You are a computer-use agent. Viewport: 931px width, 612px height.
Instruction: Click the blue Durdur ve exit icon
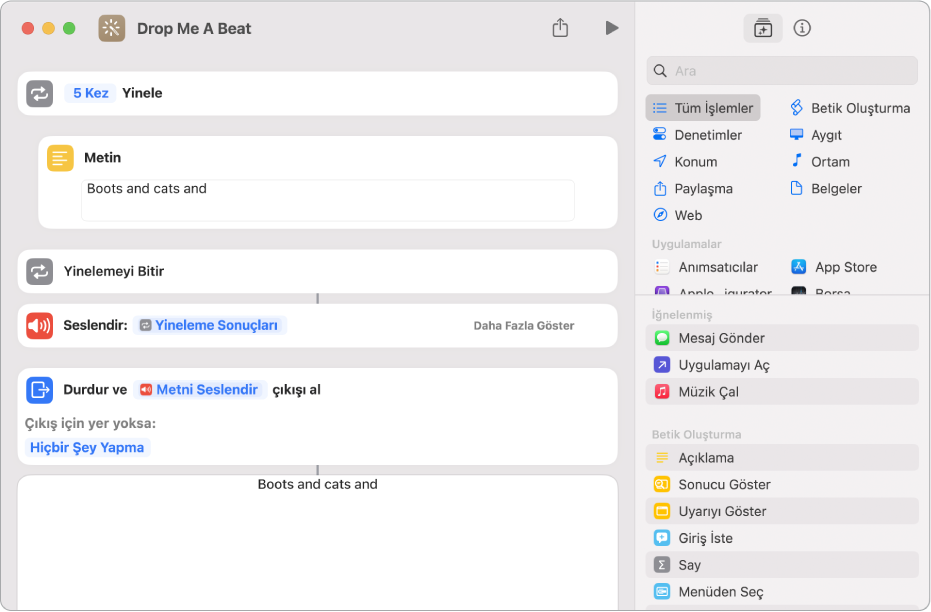(40, 390)
